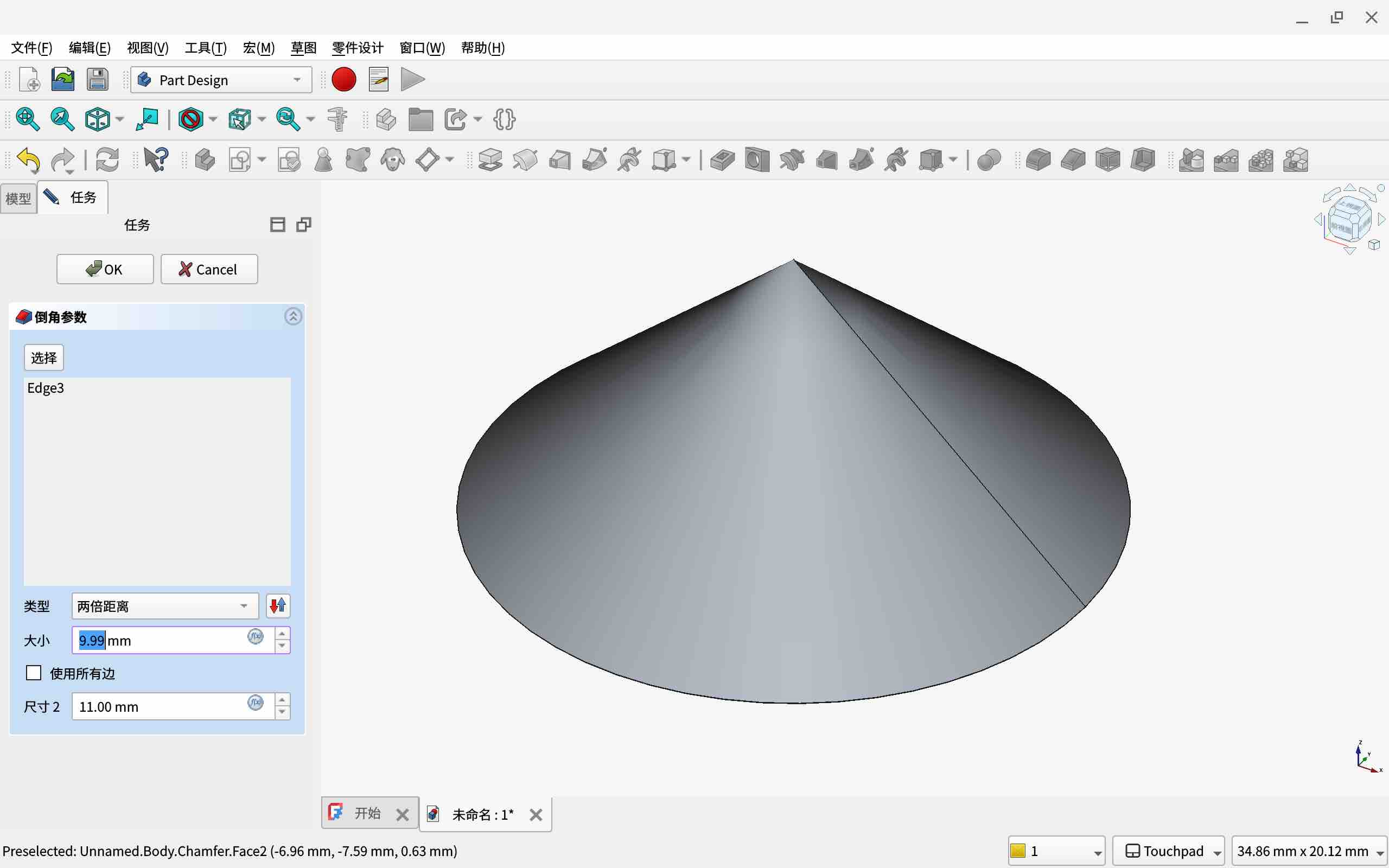Viewport: 1389px width, 868px height.
Task: Click the Cancel button
Action: coord(209,269)
